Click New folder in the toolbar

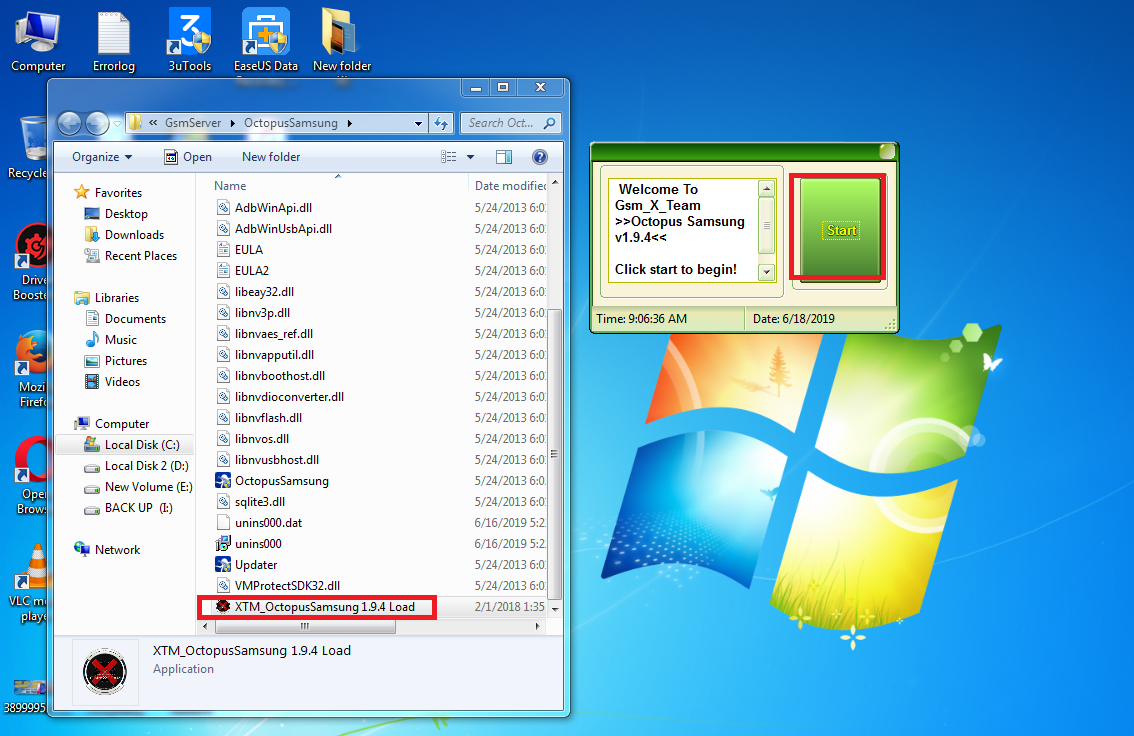(271, 157)
